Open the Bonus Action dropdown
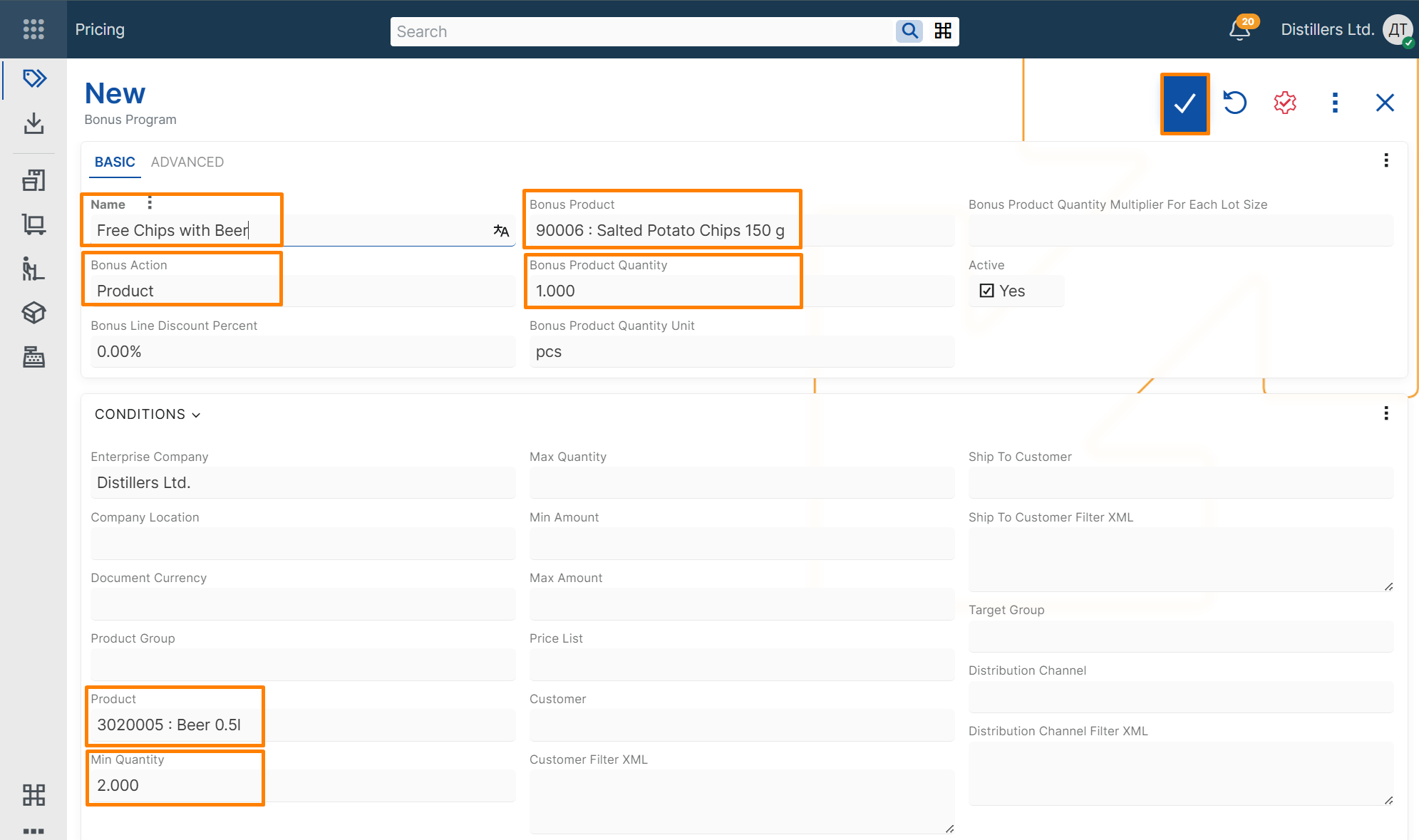The width and height of the screenshot is (1419, 840). pyautogui.click(x=302, y=291)
